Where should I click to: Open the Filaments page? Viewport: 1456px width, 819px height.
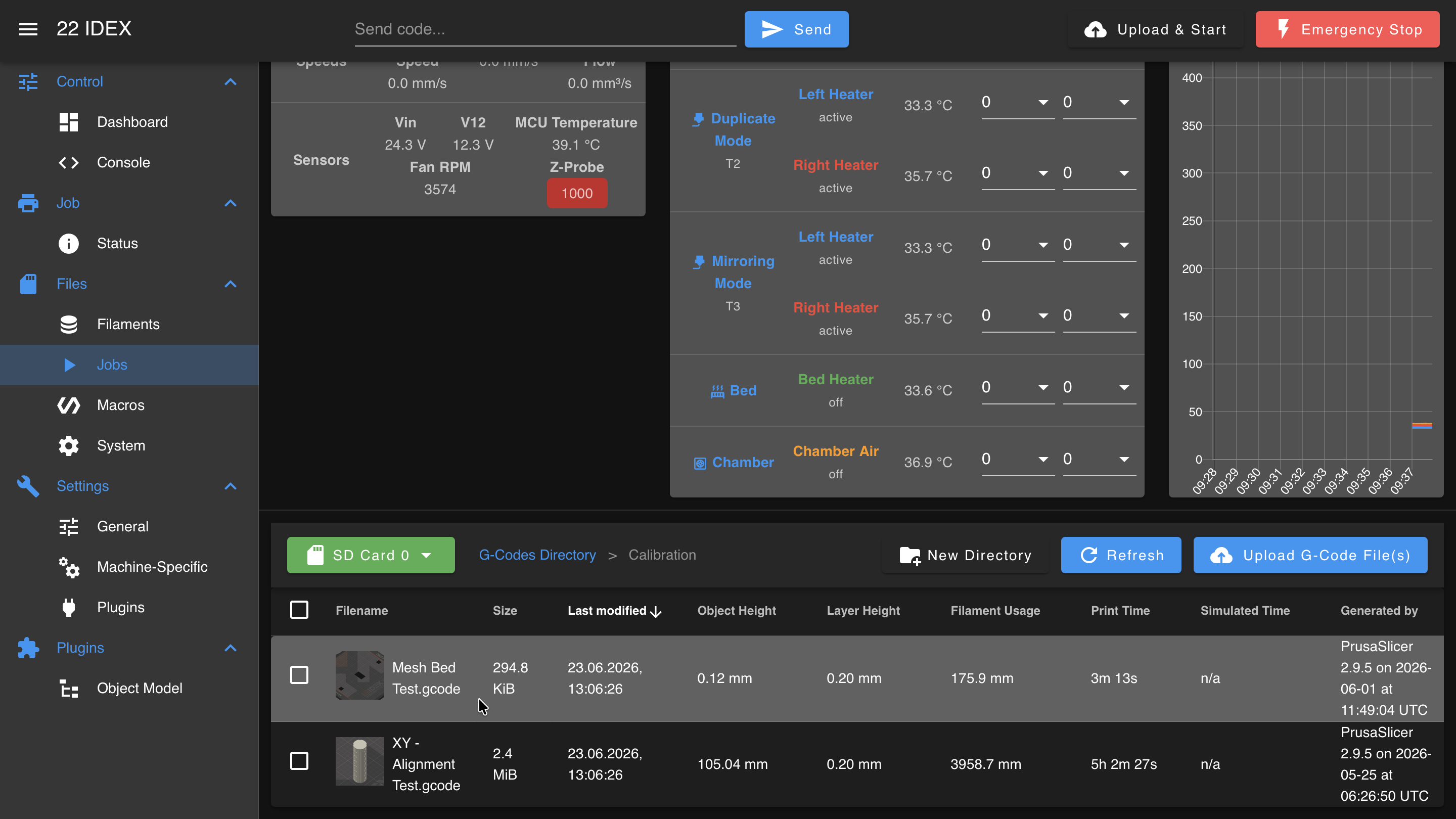tap(129, 325)
